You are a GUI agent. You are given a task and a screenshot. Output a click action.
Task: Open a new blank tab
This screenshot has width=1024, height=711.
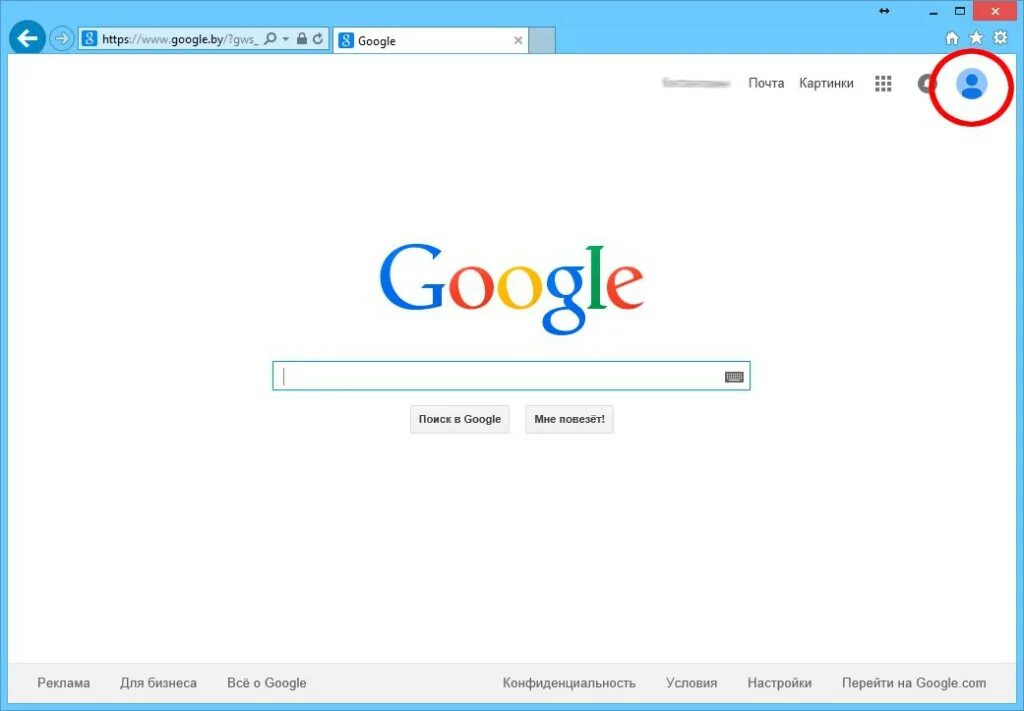542,40
